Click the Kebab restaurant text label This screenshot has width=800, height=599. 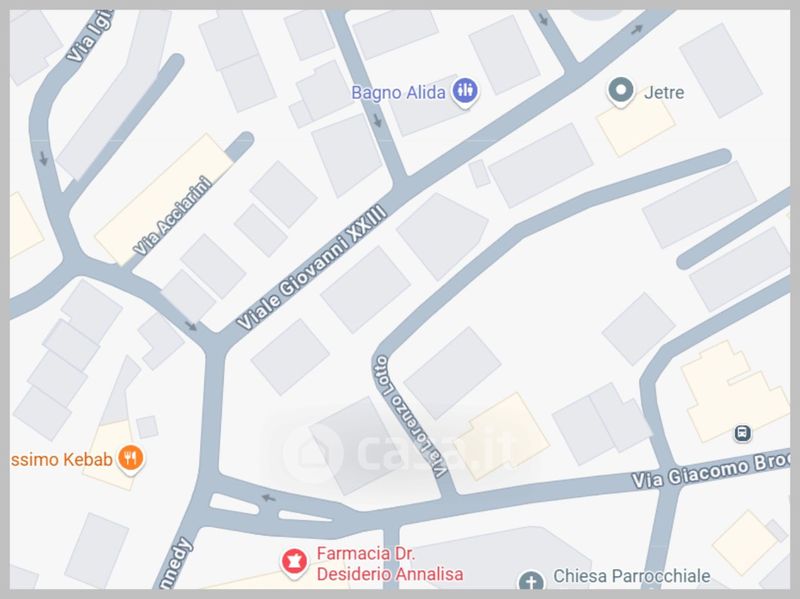(61, 459)
